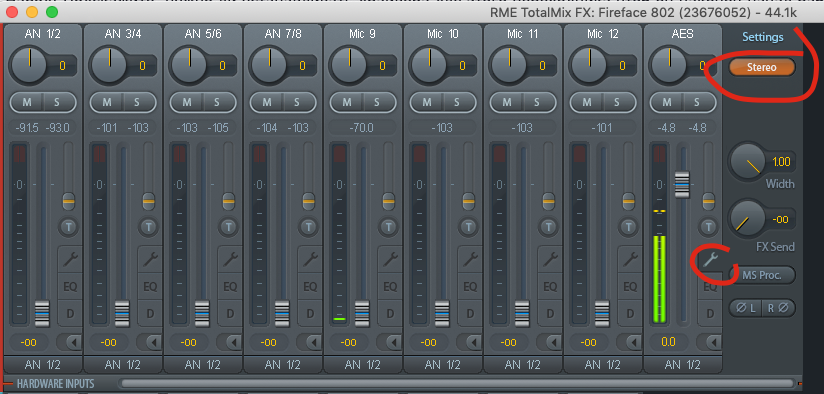Screen dimensions: 824x394
Task: Toggle T trim button on Mic 9
Action: click(x=388, y=227)
